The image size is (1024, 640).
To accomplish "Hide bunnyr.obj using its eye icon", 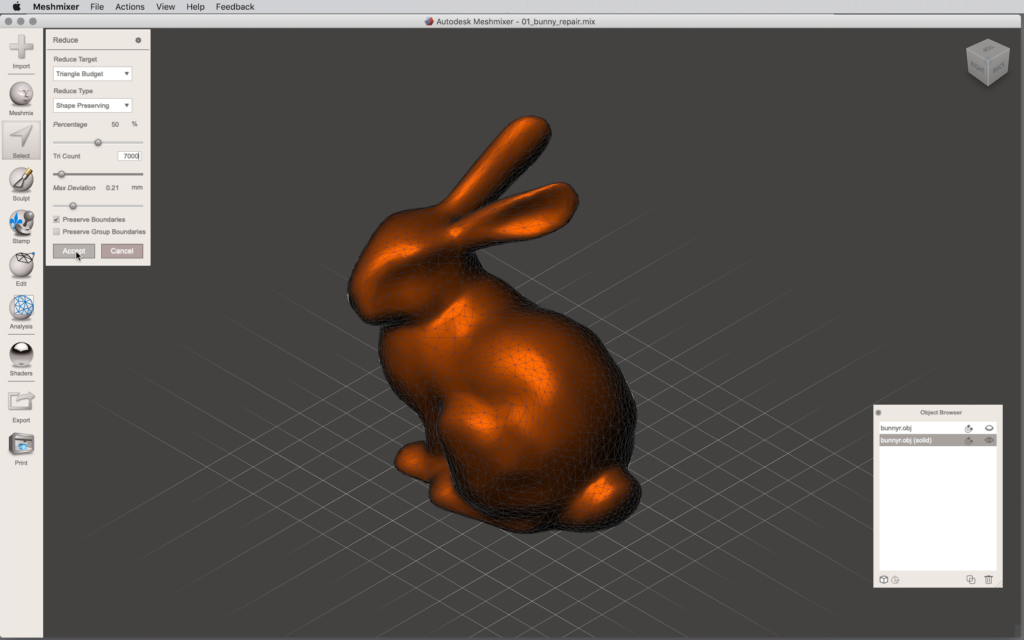I will (989, 428).
